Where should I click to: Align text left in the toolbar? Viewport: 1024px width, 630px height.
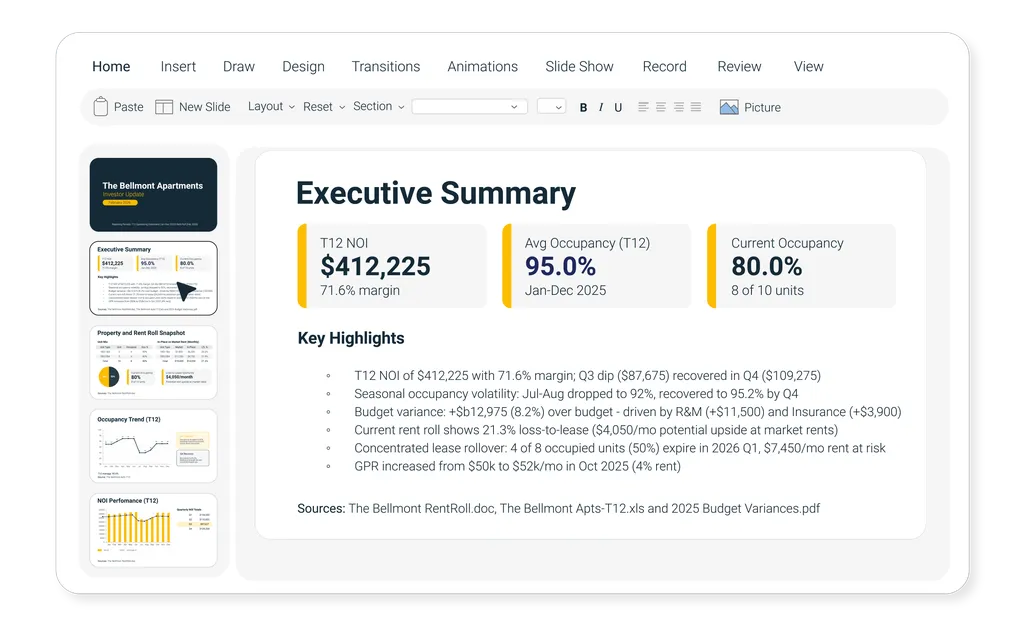click(x=643, y=107)
